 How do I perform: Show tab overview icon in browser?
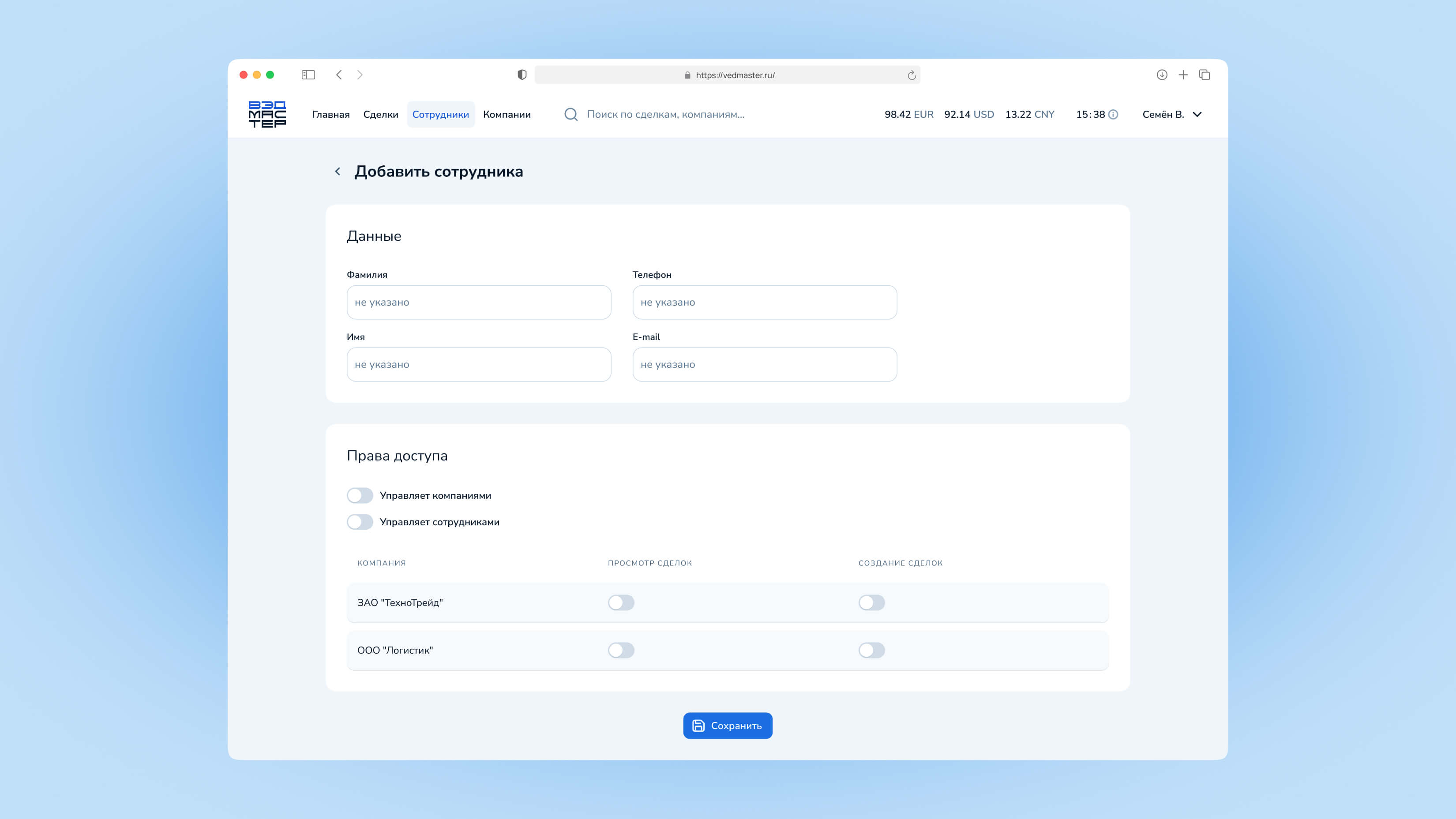1205,75
